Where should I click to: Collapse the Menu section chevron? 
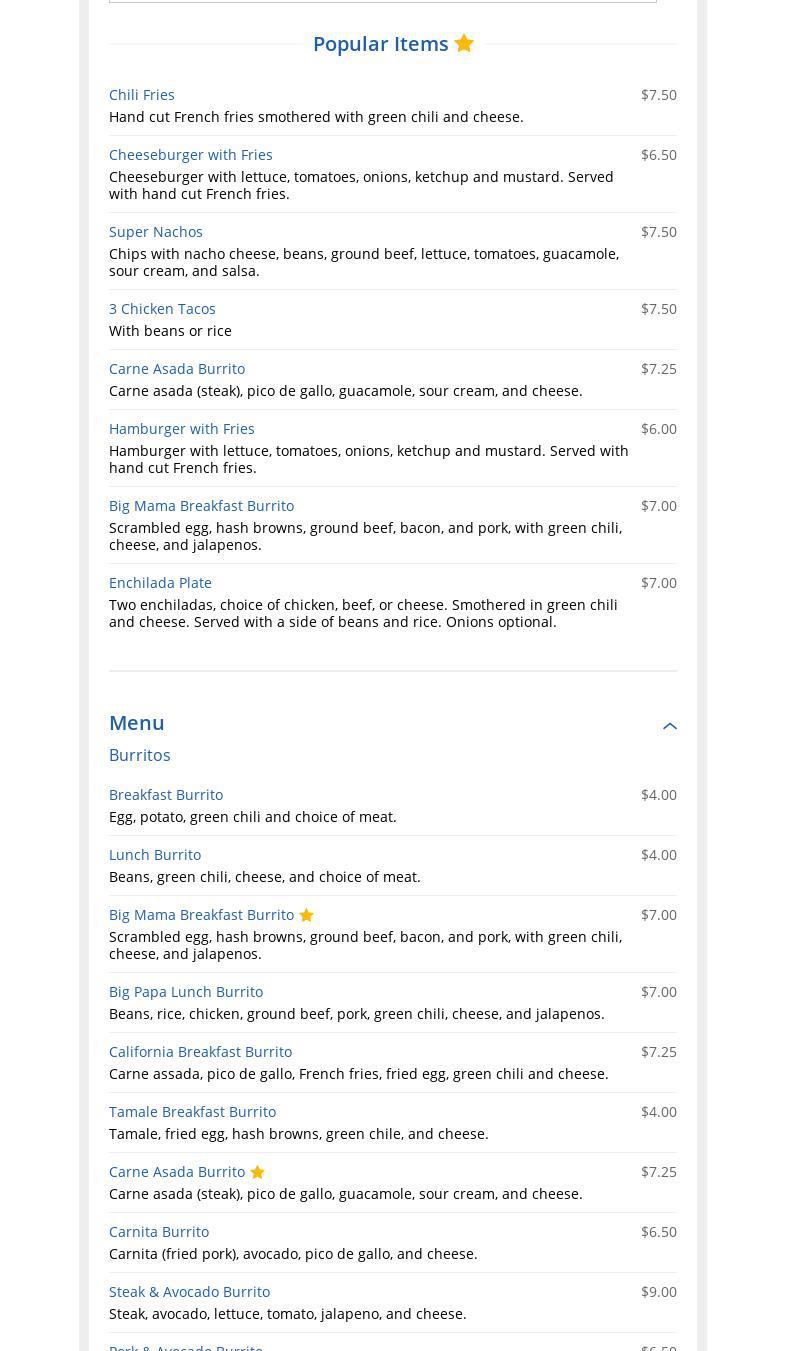[670, 726]
